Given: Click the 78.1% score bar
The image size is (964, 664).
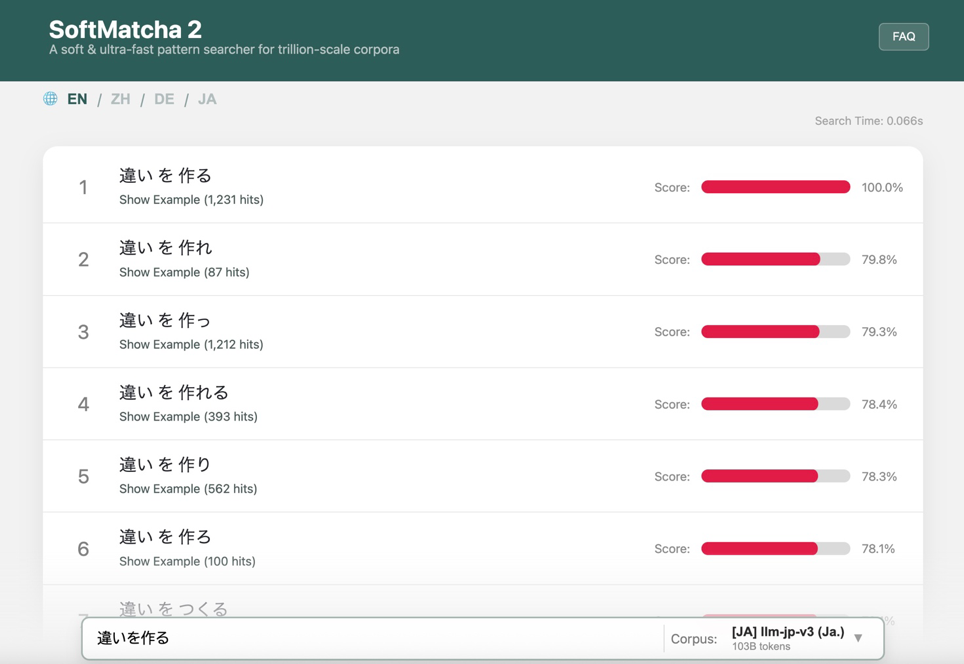Looking at the screenshot, I should [776, 548].
